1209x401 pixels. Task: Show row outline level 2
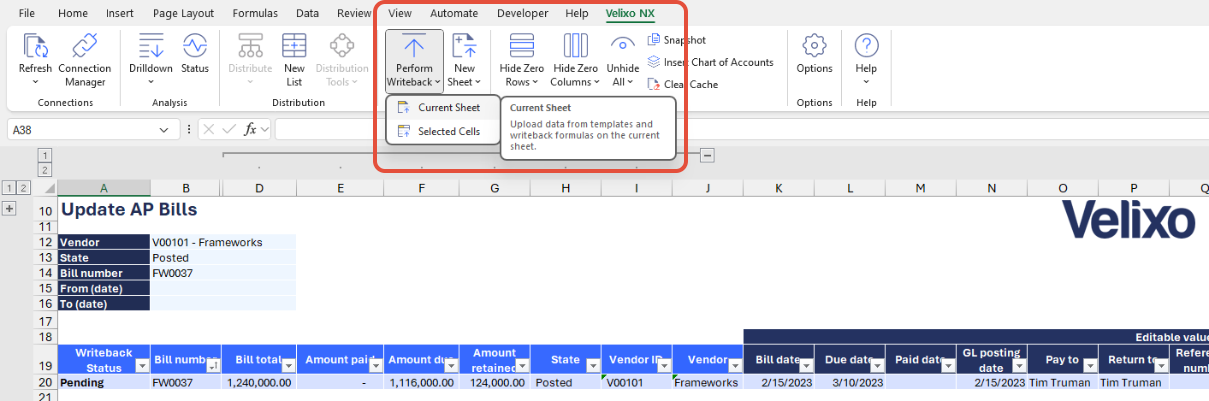[24, 187]
